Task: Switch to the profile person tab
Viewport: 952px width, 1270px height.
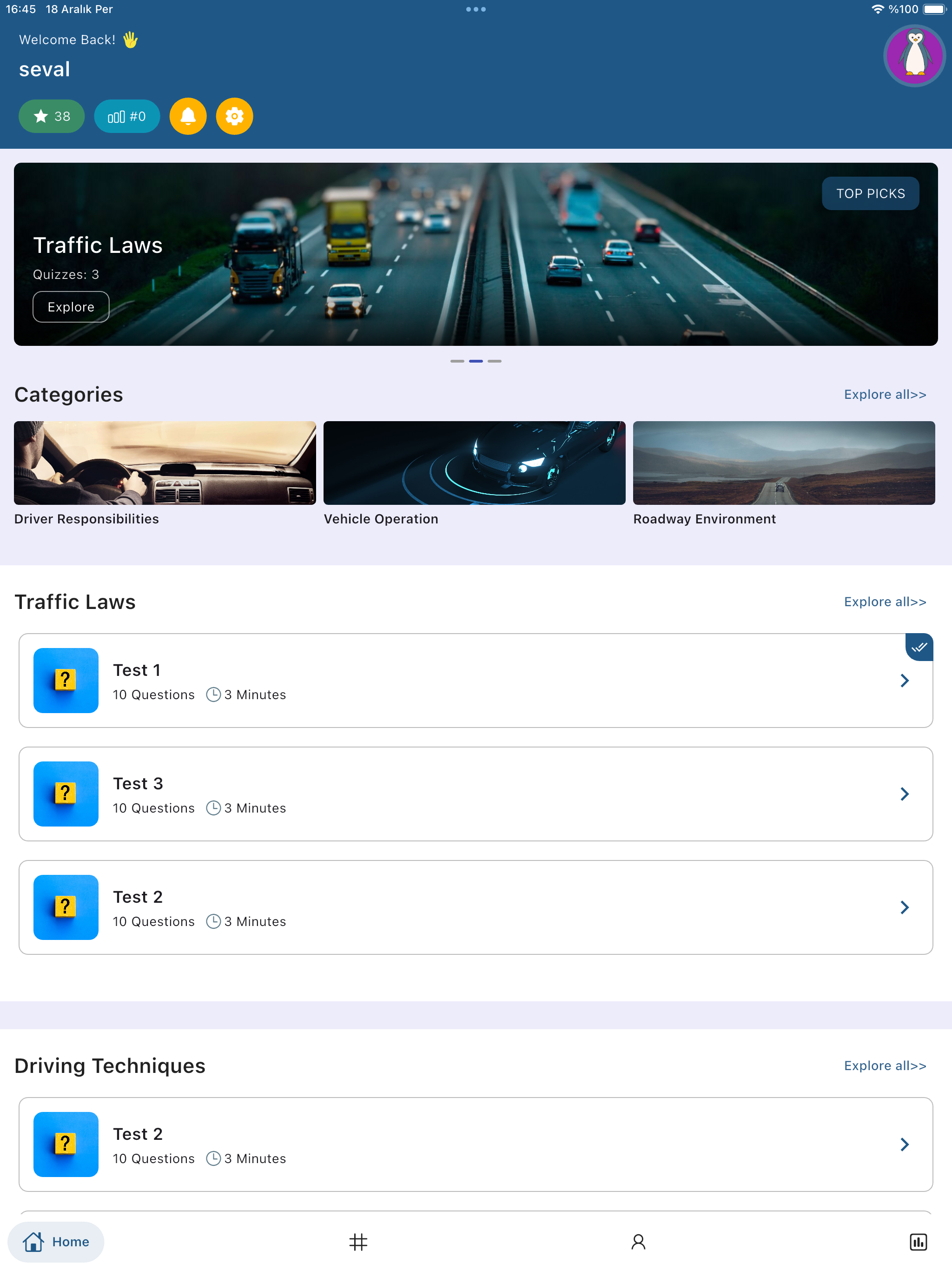Action: click(x=638, y=1242)
